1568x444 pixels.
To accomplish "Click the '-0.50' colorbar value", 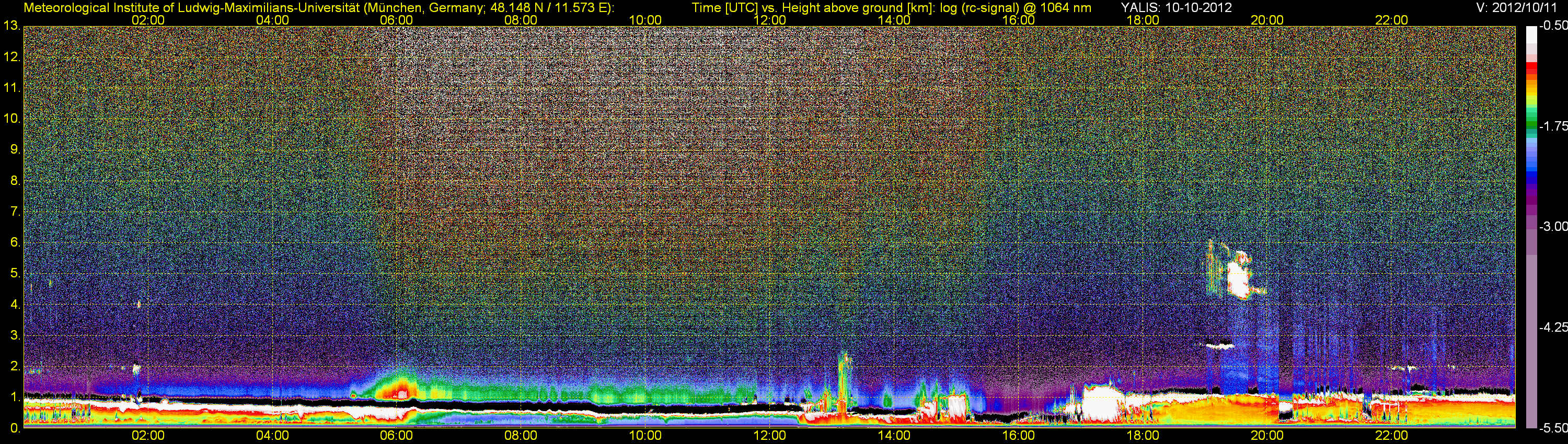I will [x=1553, y=26].
